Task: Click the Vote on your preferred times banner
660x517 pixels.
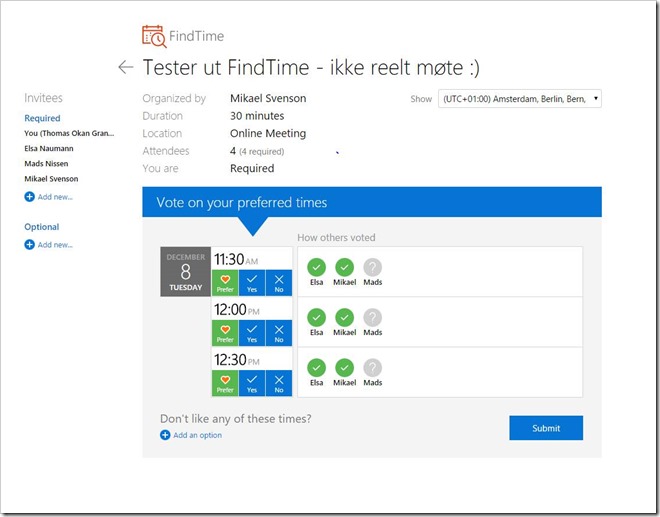Action: point(372,202)
